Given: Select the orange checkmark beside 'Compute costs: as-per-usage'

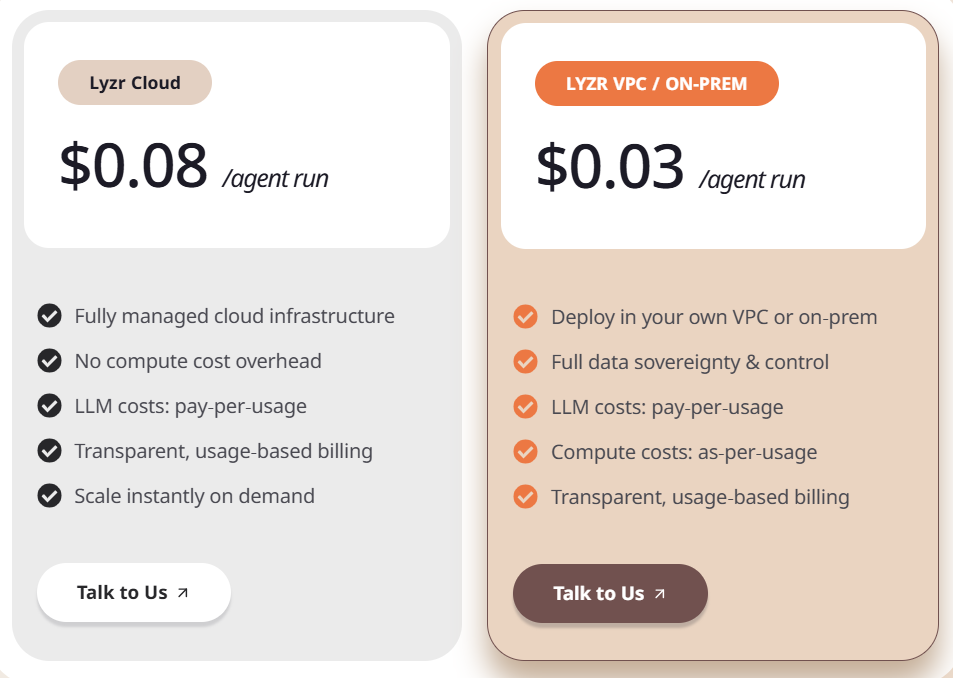Looking at the screenshot, I should (x=525, y=451).
